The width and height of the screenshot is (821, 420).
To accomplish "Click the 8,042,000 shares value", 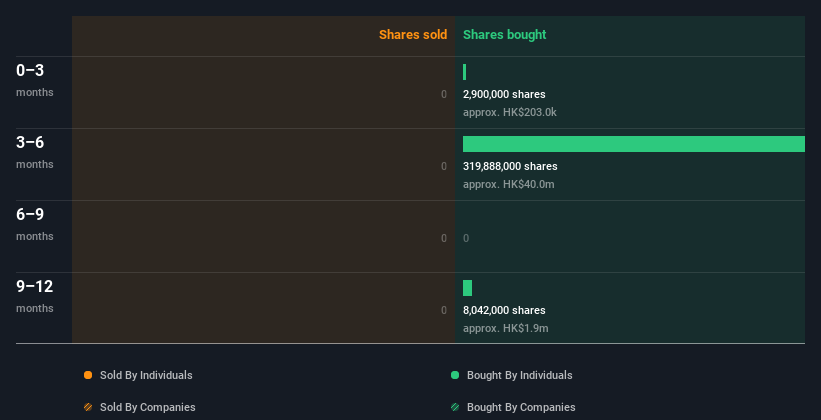I will click(x=504, y=310).
